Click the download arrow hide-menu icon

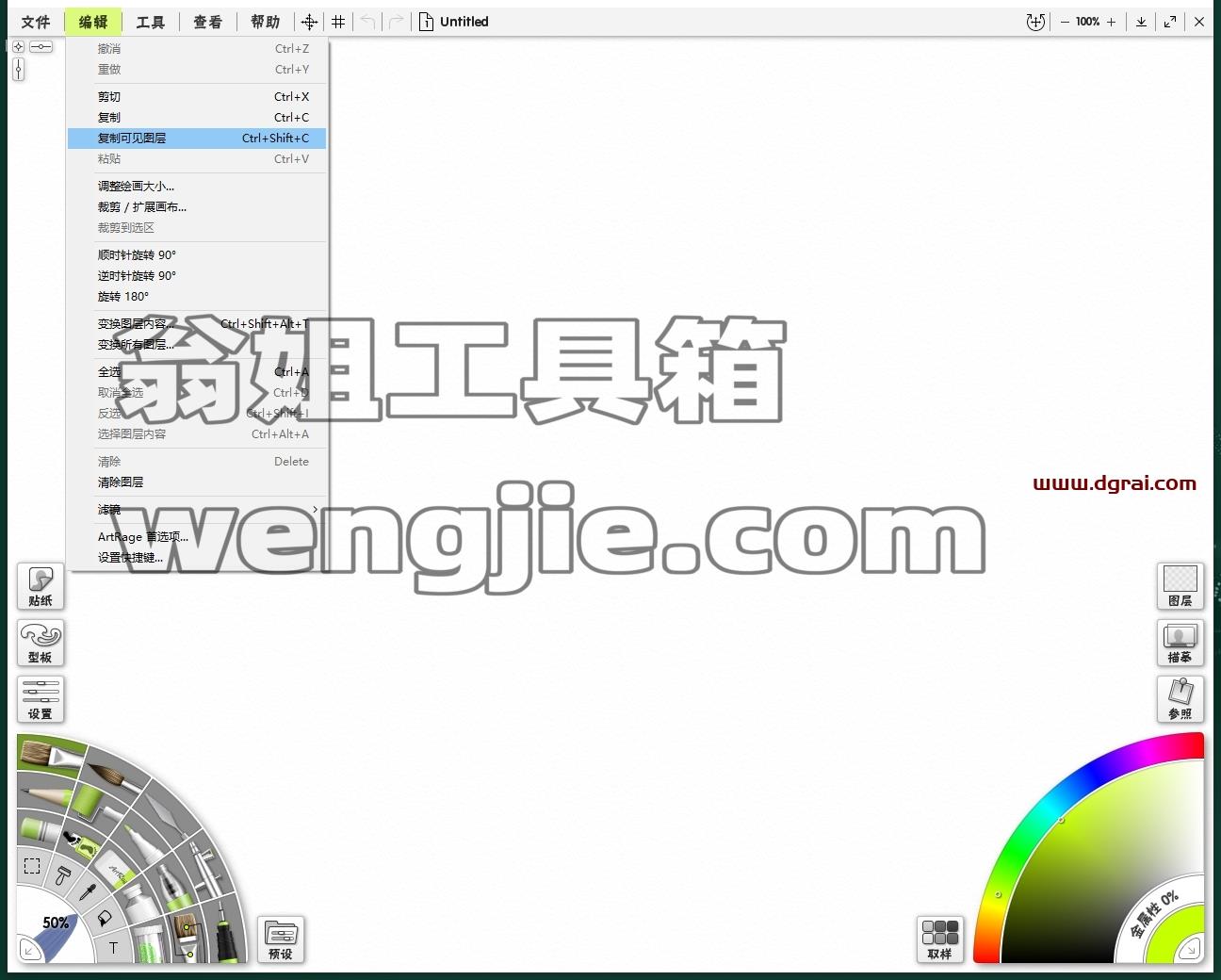click(1141, 22)
